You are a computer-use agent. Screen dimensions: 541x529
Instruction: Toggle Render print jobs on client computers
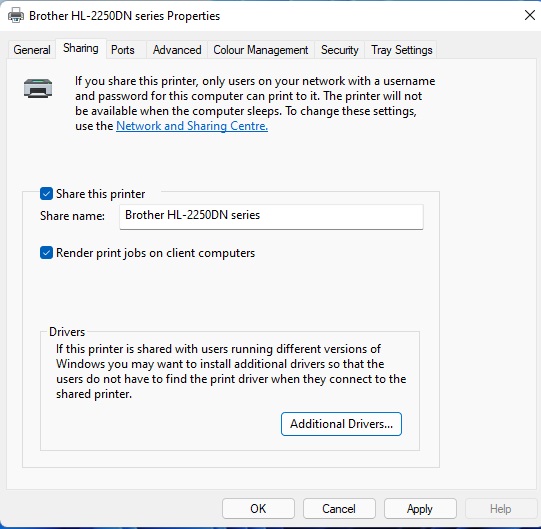click(46, 253)
